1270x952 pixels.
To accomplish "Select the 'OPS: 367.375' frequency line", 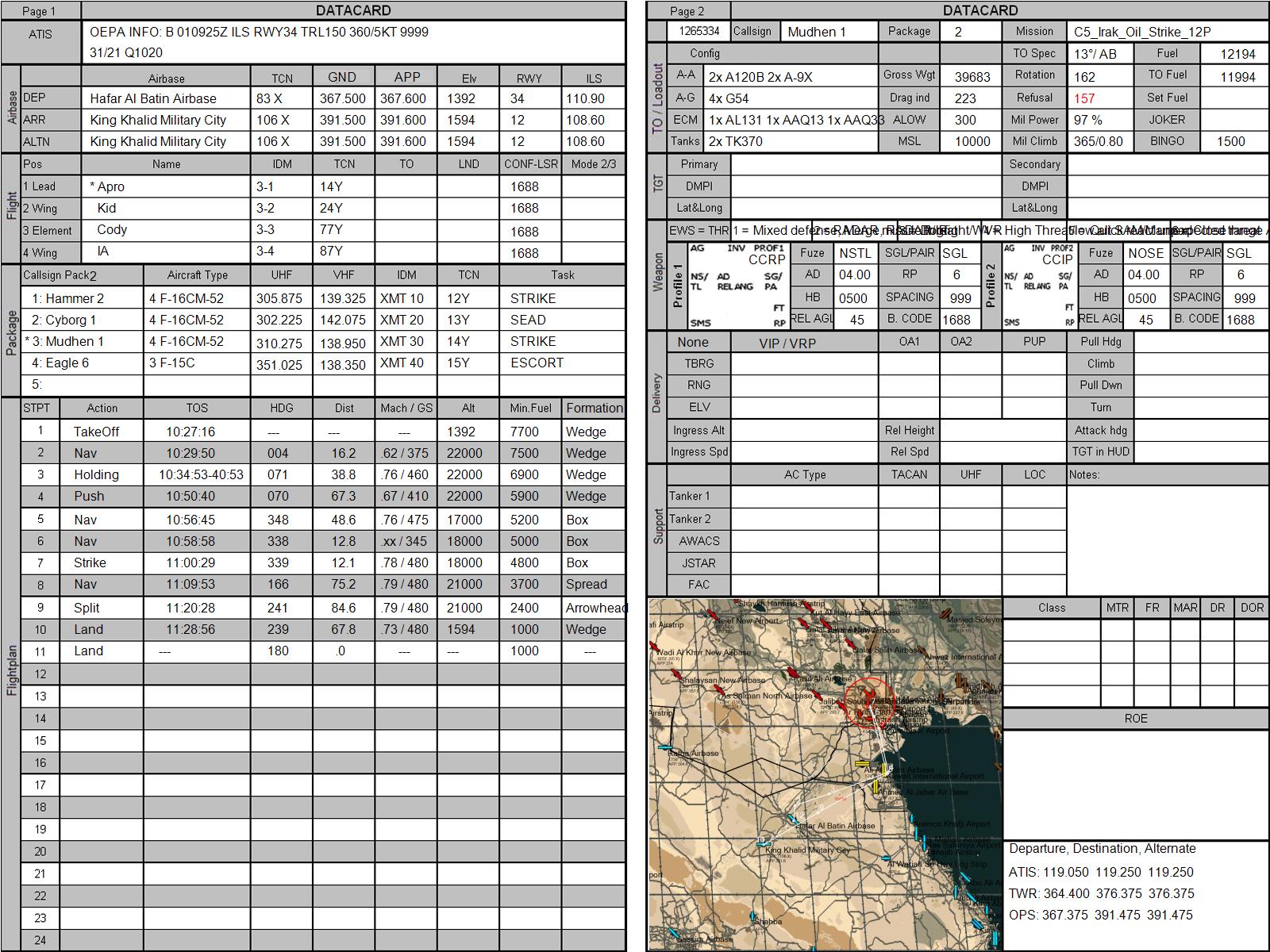I will 1101,915.
